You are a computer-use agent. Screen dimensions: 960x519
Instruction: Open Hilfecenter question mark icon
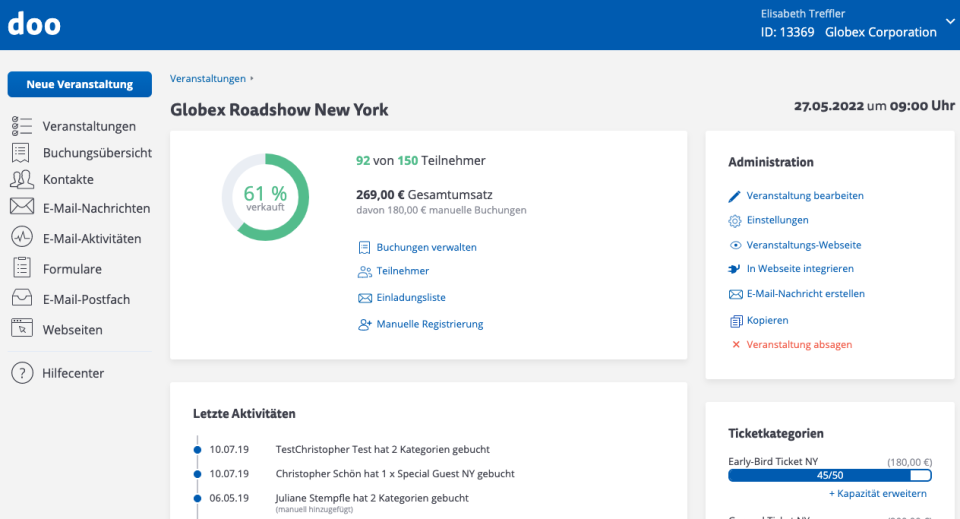tap(22, 373)
